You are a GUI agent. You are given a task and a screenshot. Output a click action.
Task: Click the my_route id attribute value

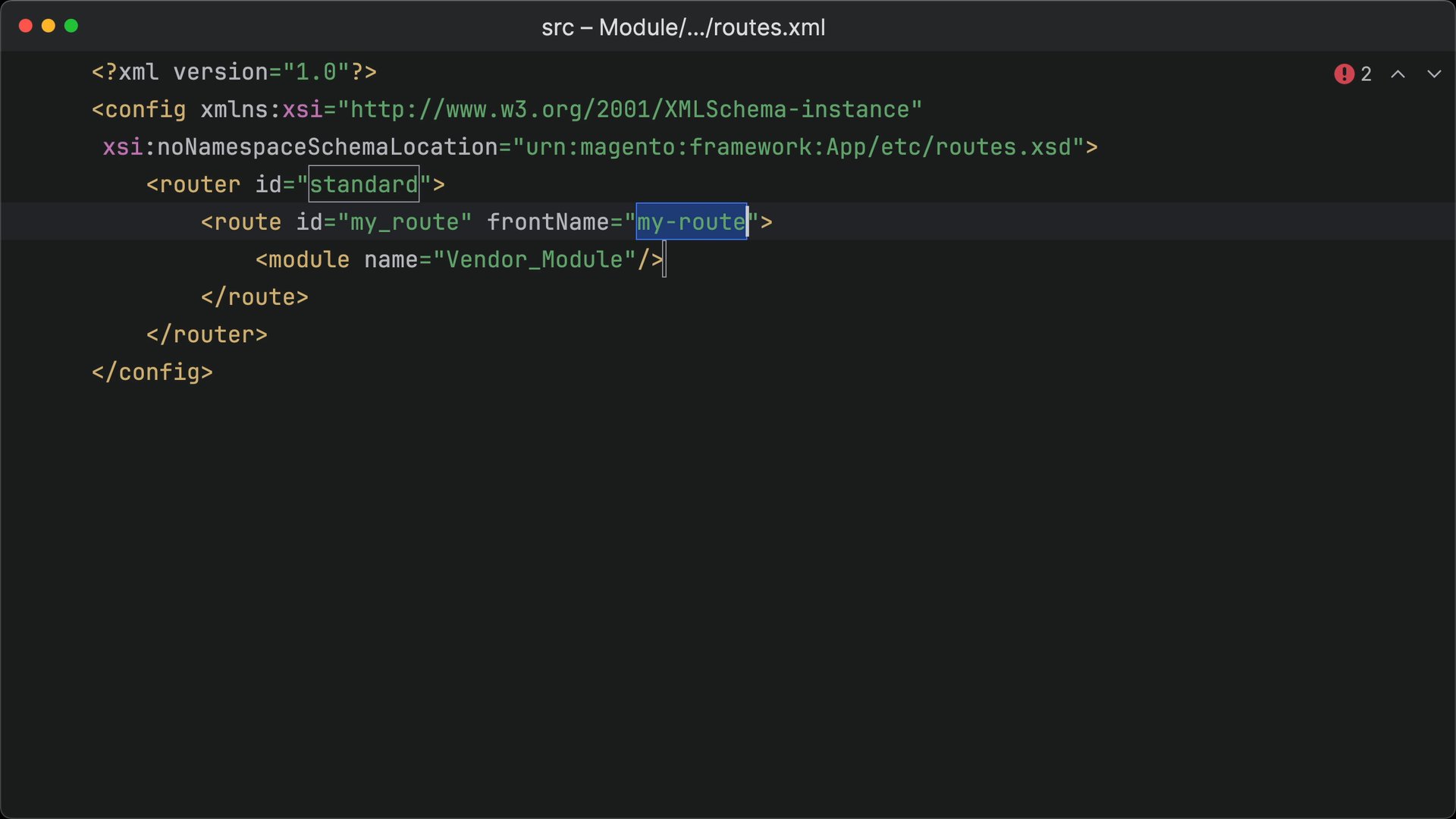pos(404,222)
